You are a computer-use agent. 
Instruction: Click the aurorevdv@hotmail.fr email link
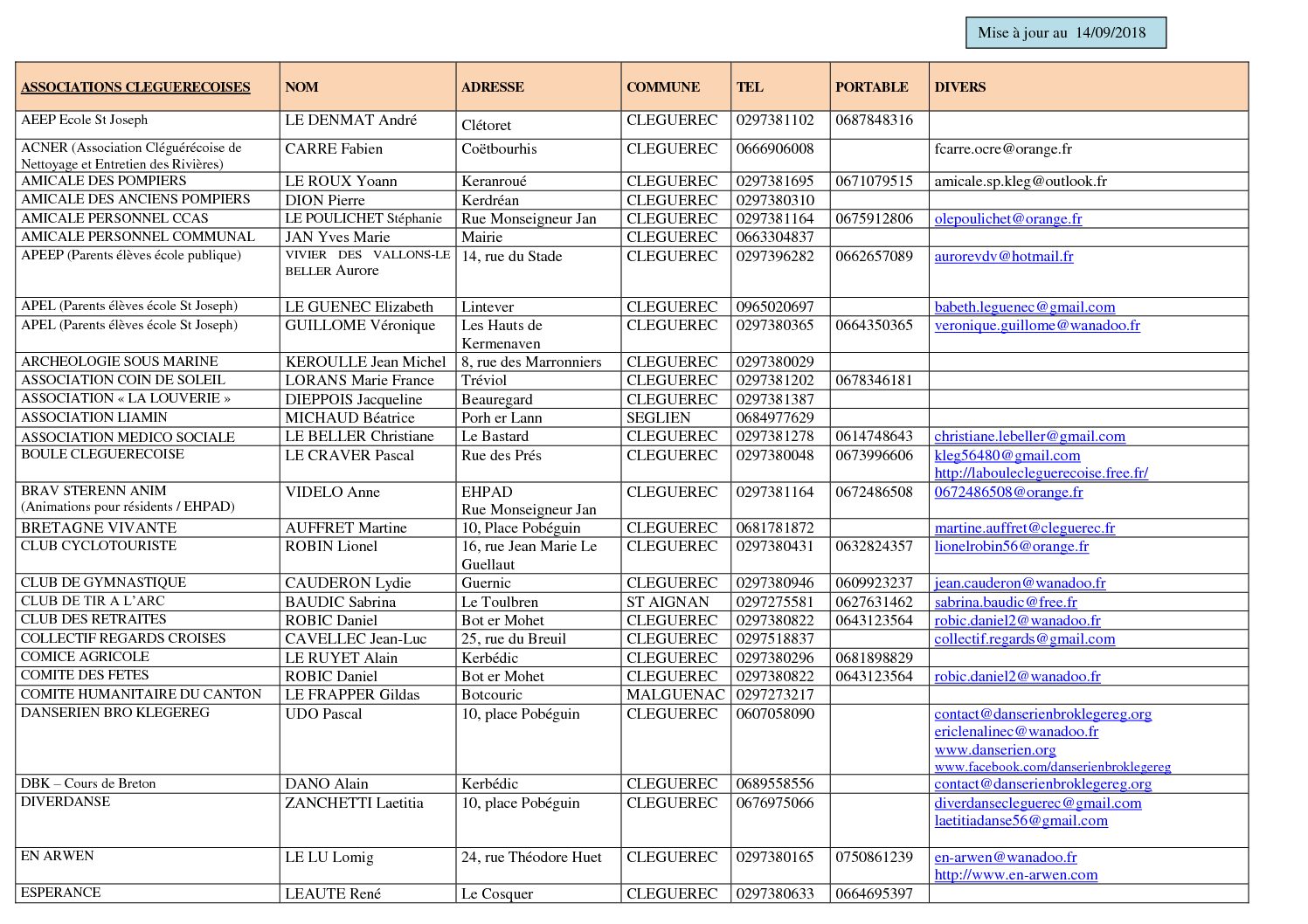point(1003,257)
